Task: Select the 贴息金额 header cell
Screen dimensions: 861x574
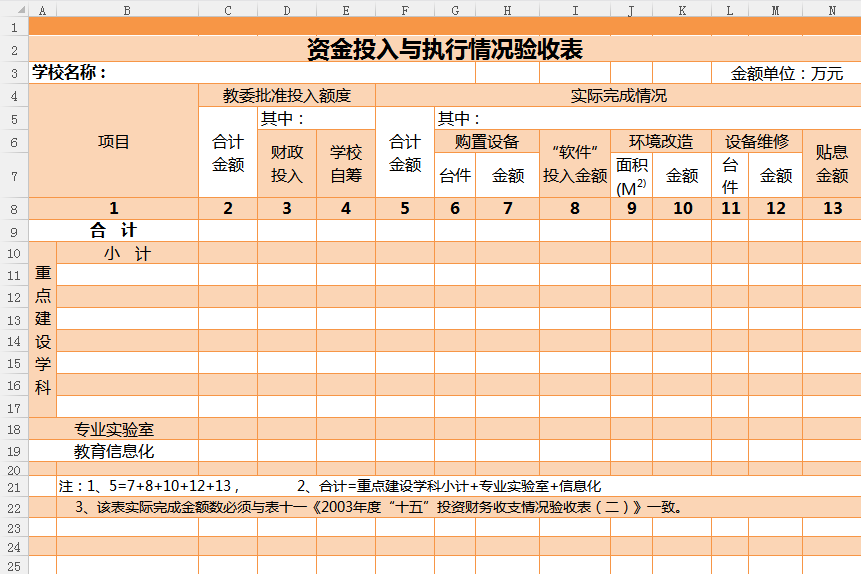Action: pos(831,164)
